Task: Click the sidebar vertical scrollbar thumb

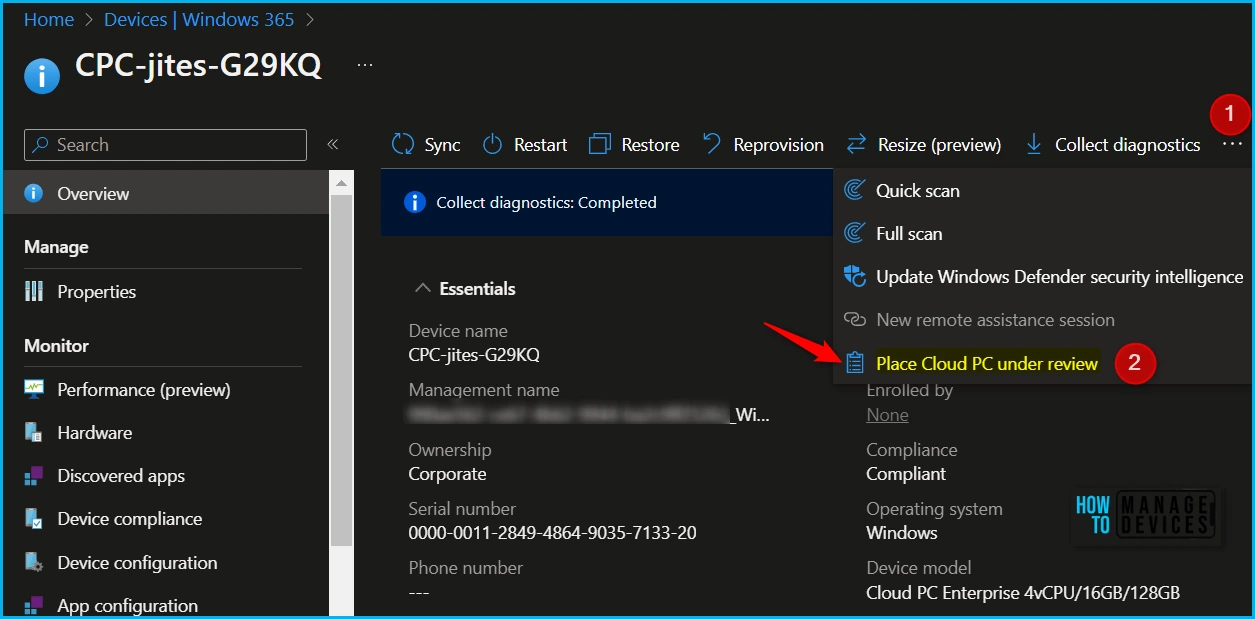Action: pos(341,370)
